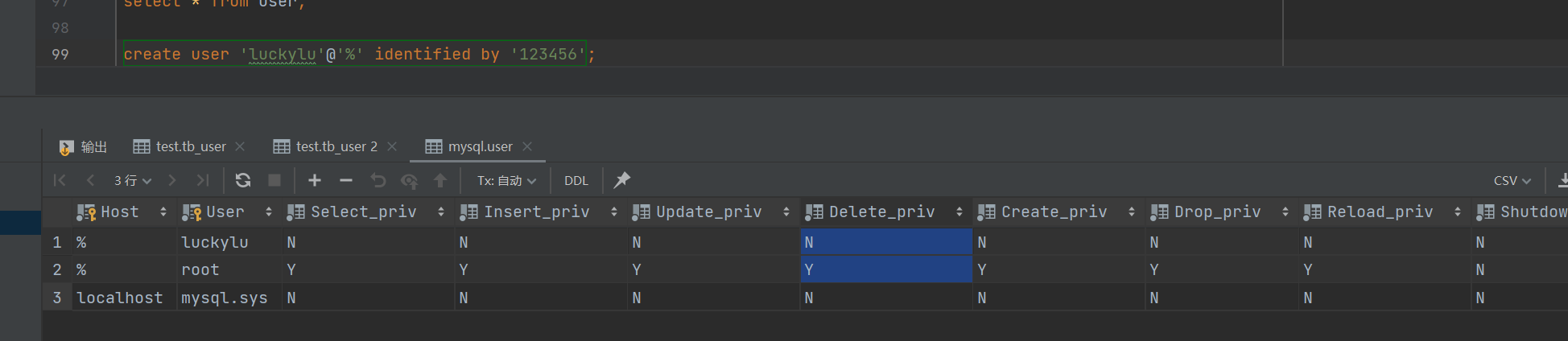Screen dimensions: 1568x341
Task: Select row 3 by its row number
Action: [x=57, y=298]
